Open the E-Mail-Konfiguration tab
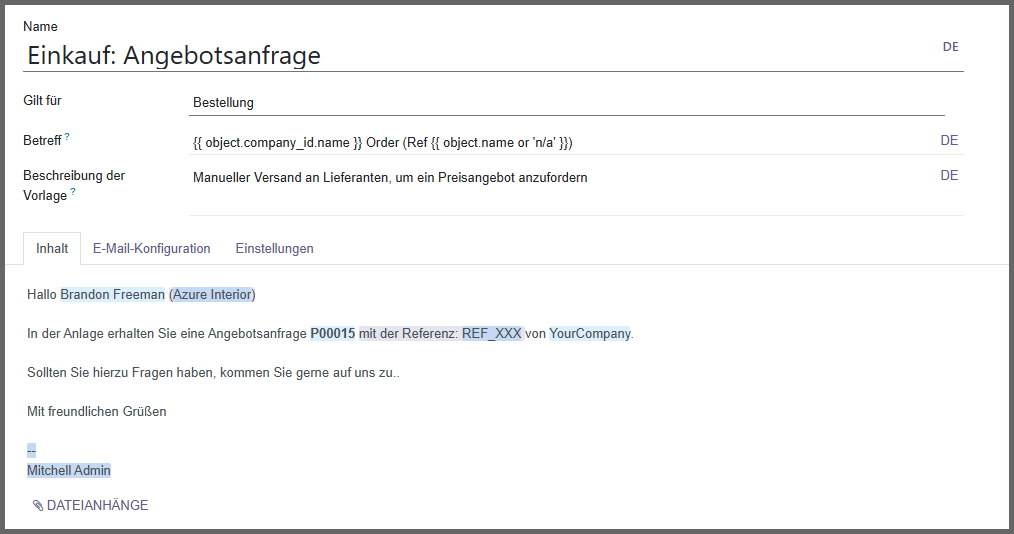Screen dimensions: 1014x534 tap(151, 249)
